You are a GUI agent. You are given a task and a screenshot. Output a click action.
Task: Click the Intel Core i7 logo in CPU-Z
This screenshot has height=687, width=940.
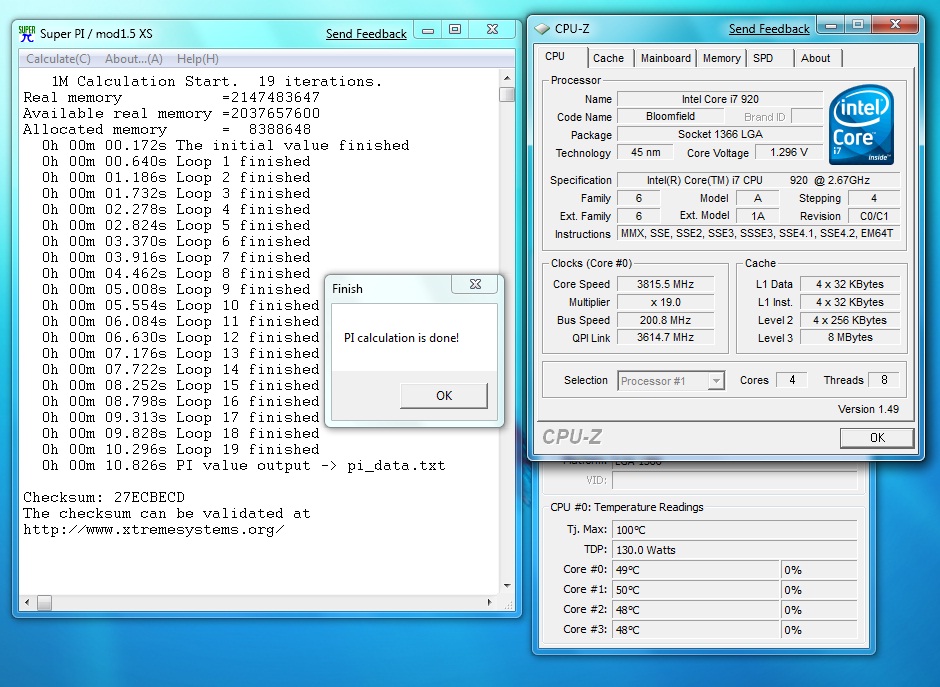(861, 125)
